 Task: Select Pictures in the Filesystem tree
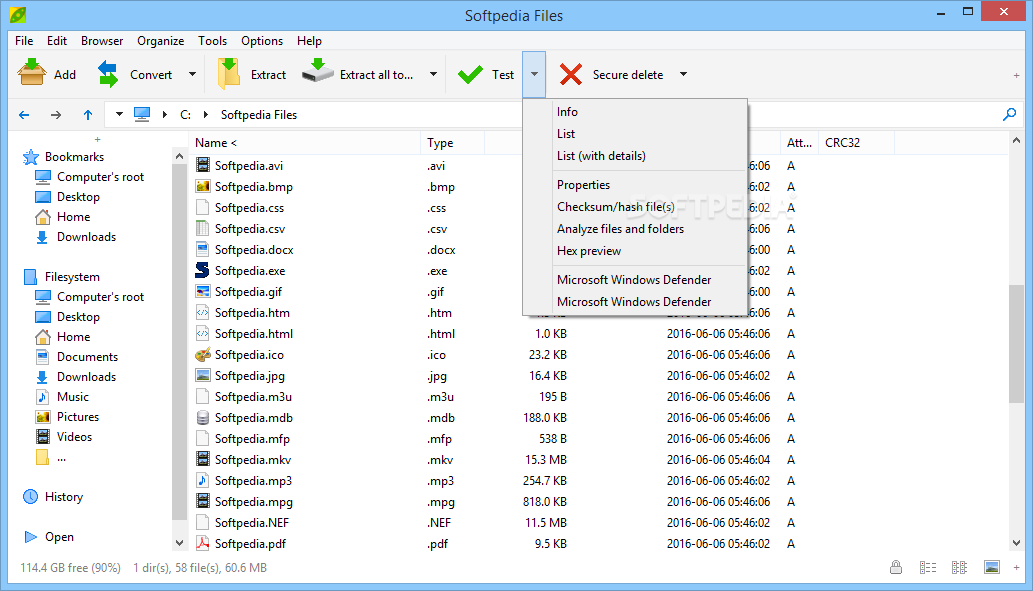click(78, 417)
